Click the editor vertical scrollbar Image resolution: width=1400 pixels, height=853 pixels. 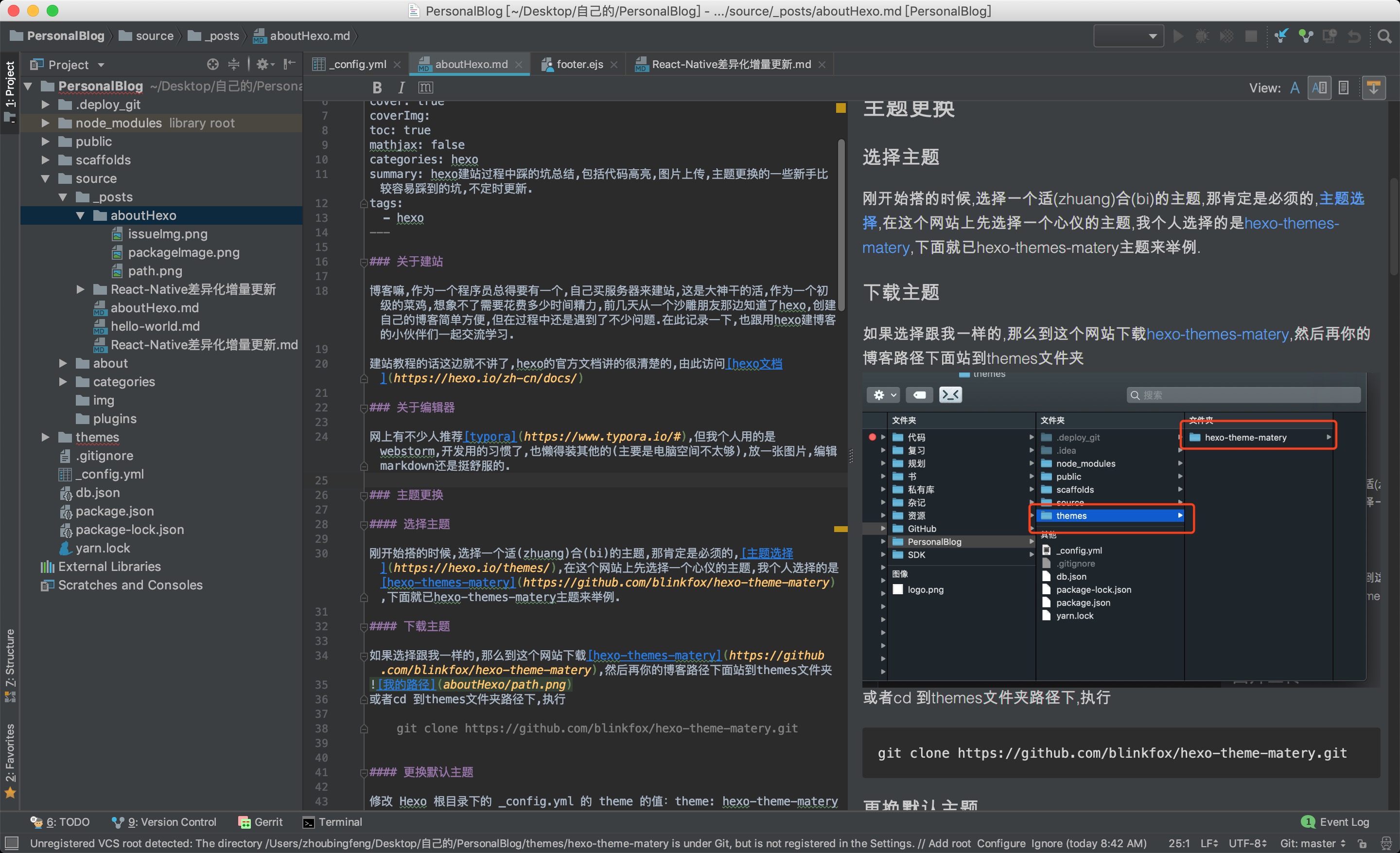pyautogui.click(x=841, y=225)
